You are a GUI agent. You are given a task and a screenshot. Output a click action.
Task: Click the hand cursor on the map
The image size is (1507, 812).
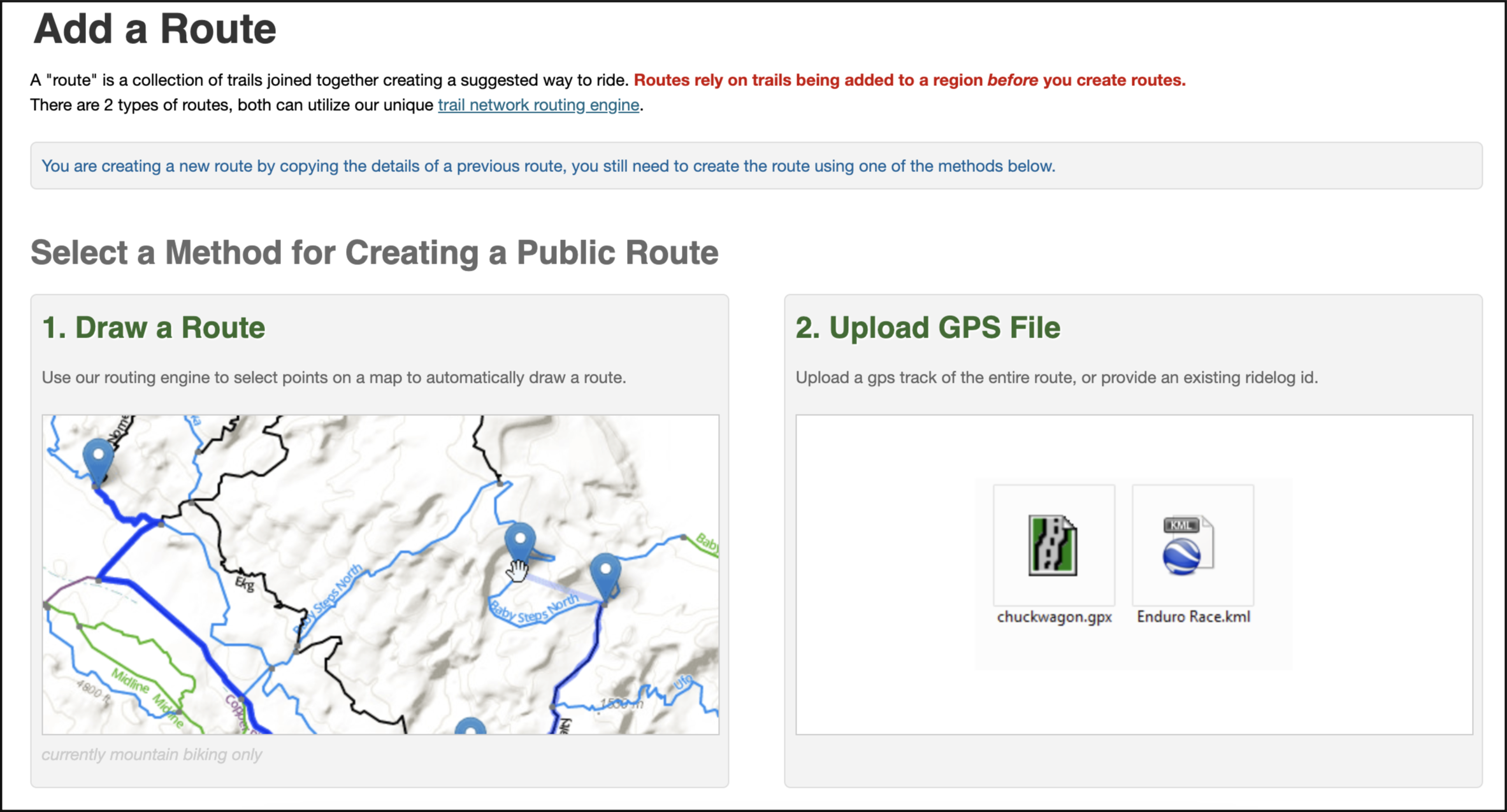[517, 569]
